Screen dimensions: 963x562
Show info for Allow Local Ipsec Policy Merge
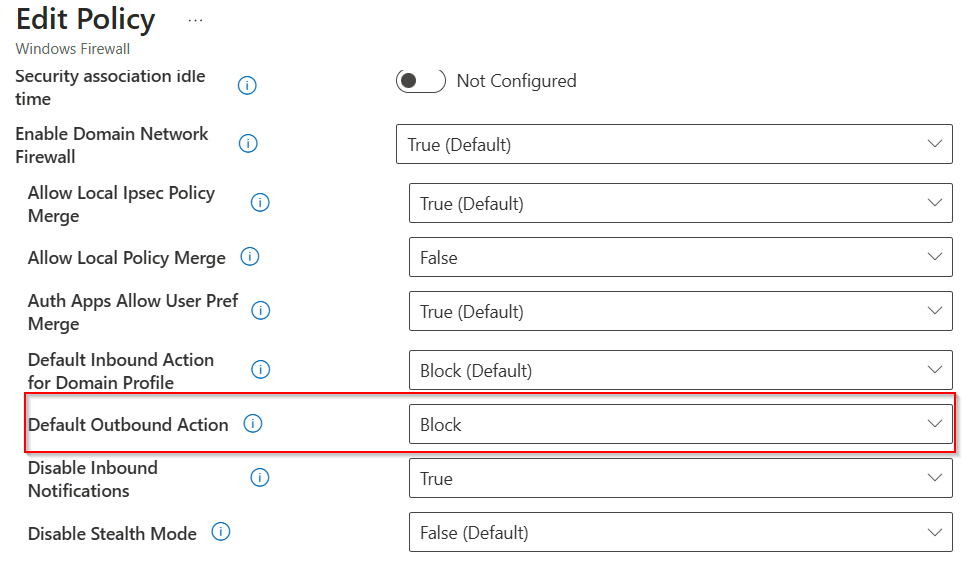pyautogui.click(x=260, y=203)
